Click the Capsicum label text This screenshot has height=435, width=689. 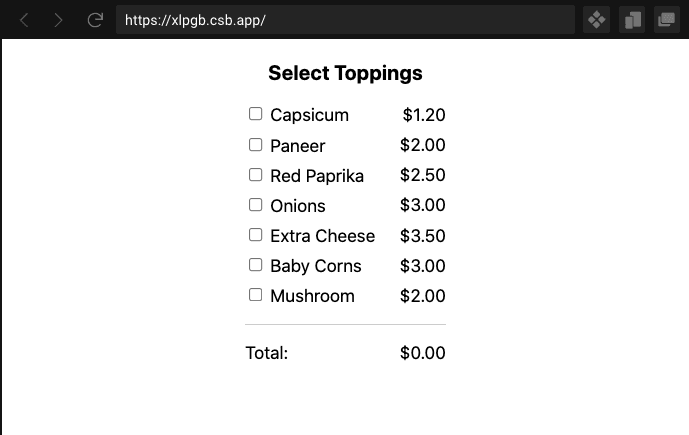click(x=309, y=115)
